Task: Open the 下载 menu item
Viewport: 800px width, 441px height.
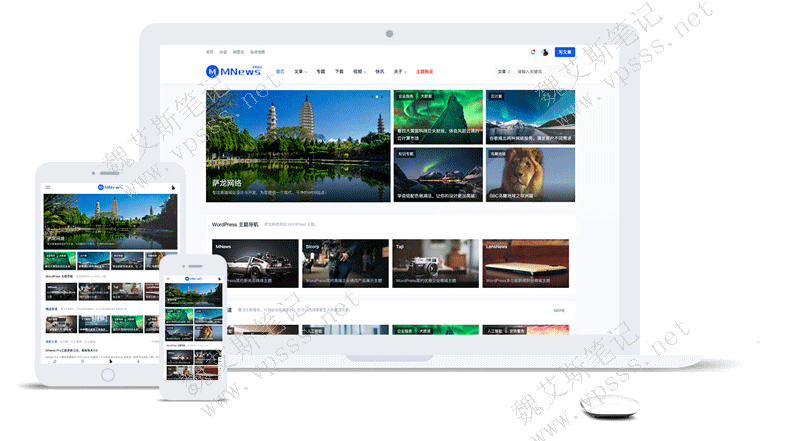Action: 339,72
